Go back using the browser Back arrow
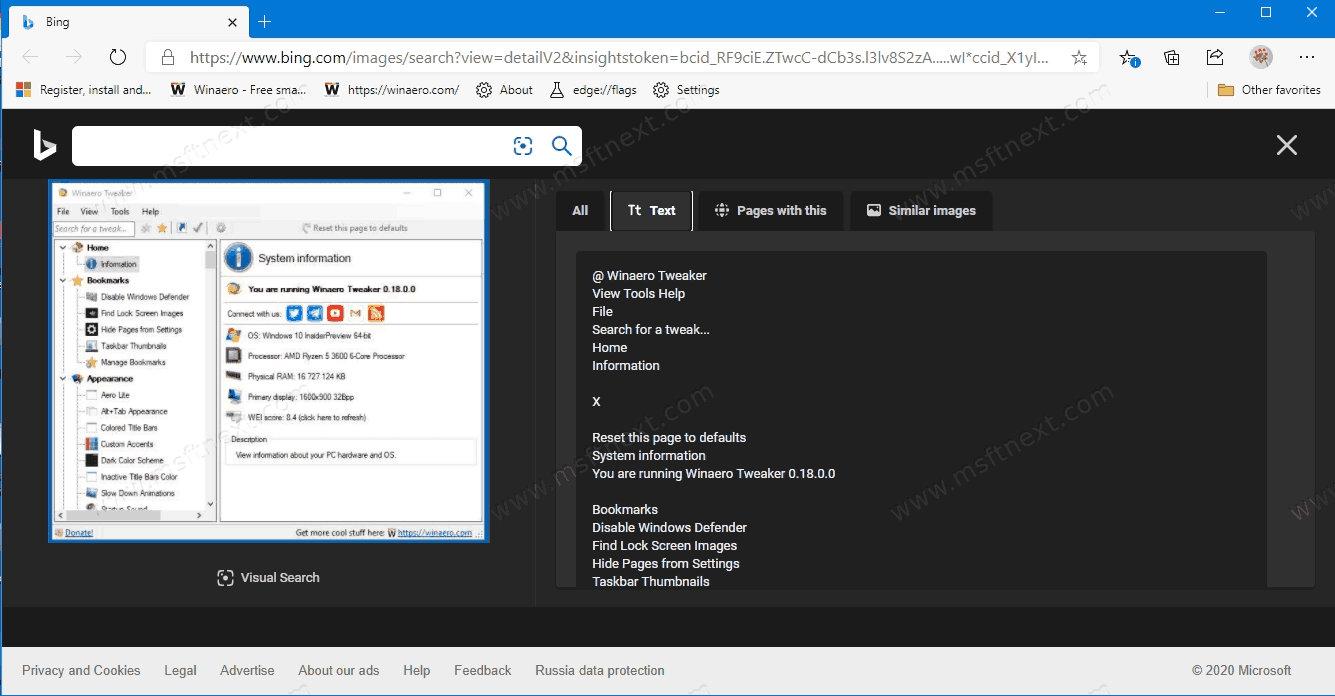Image resolution: width=1335 pixels, height=696 pixels. tap(30, 57)
